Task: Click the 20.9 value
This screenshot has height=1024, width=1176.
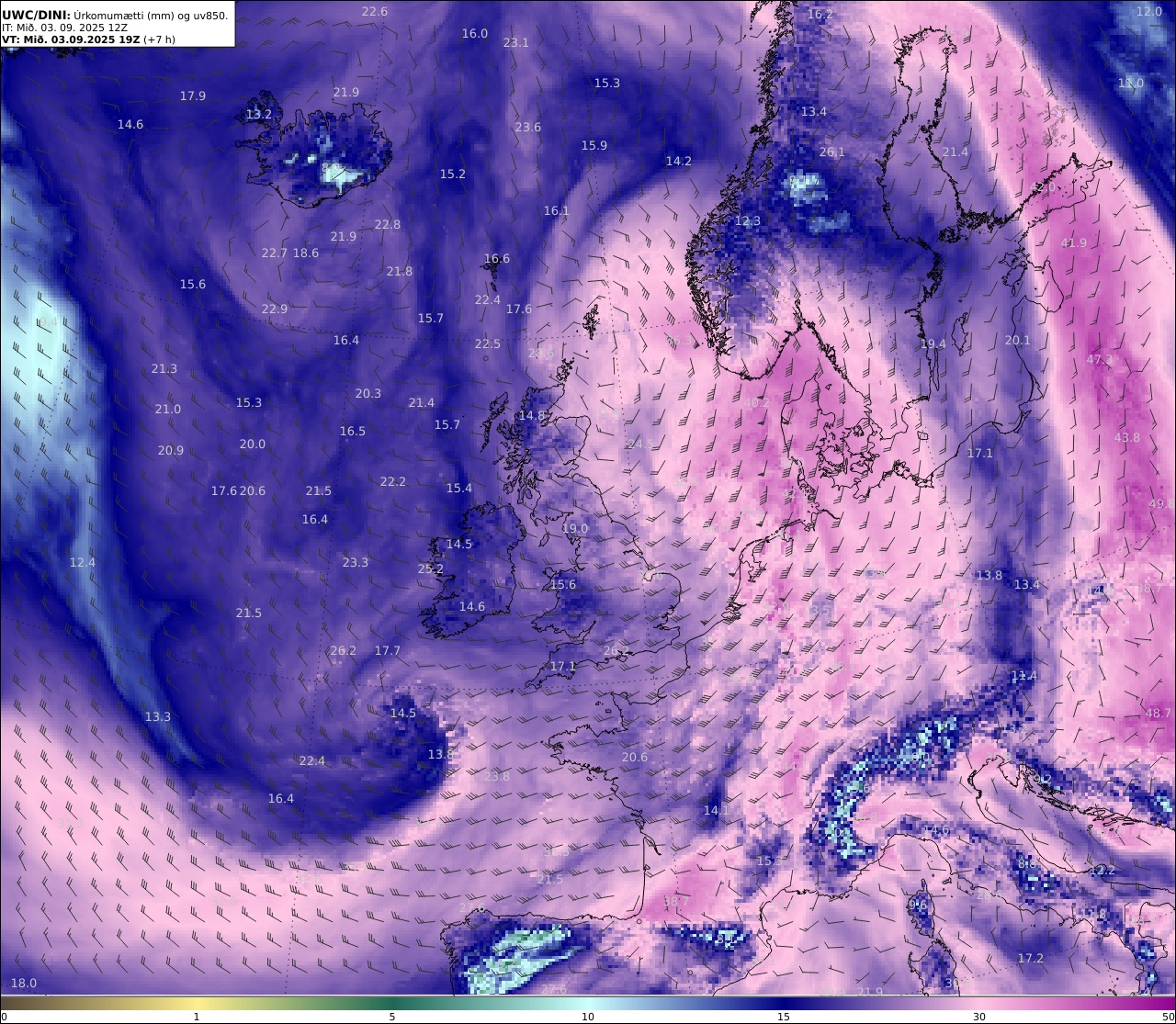Action: point(171,451)
